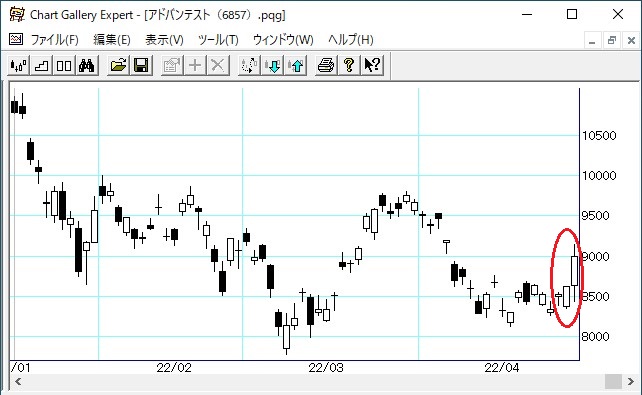The image size is (642, 395).
Task: Activate the context help arrow-question icon
Action: click(372, 65)
